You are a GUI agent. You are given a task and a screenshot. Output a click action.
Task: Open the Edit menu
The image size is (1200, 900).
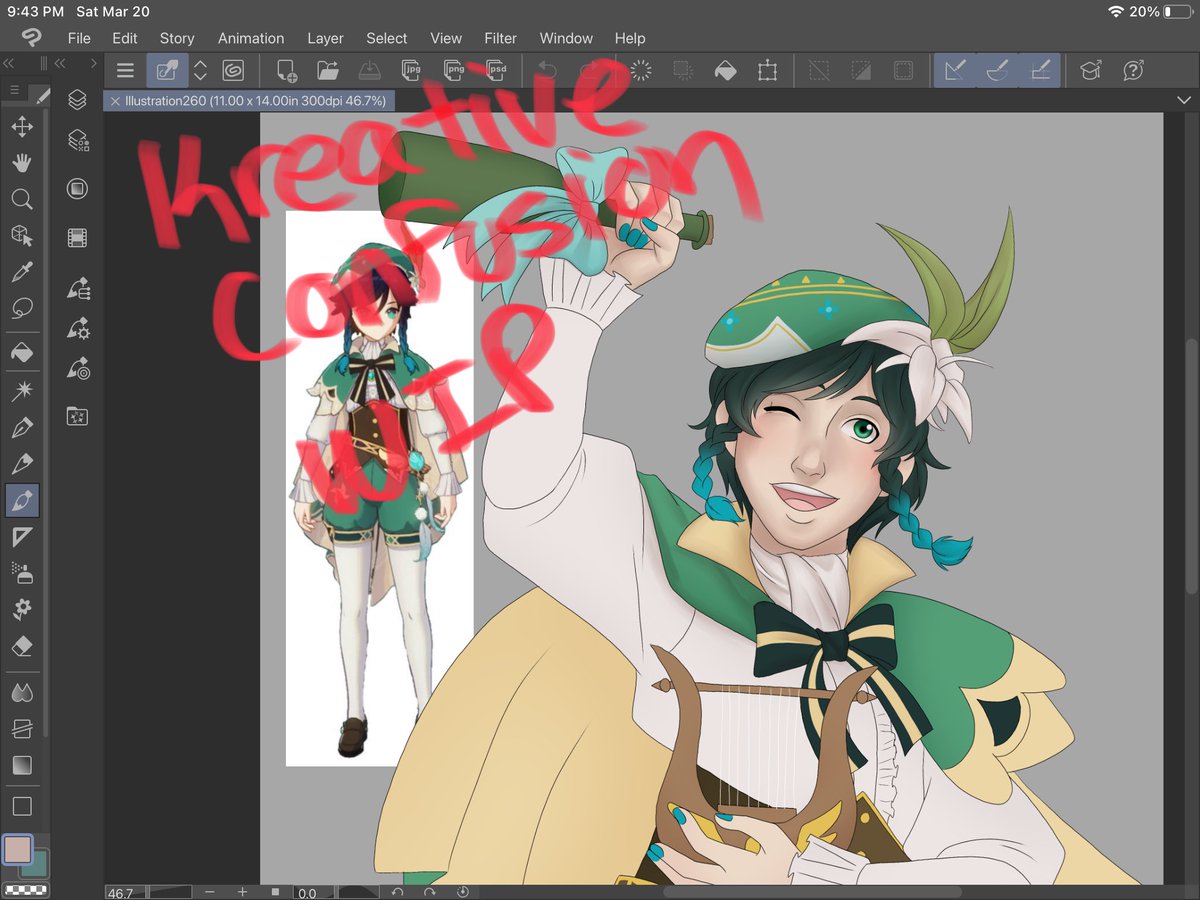[x=125, y=38]
